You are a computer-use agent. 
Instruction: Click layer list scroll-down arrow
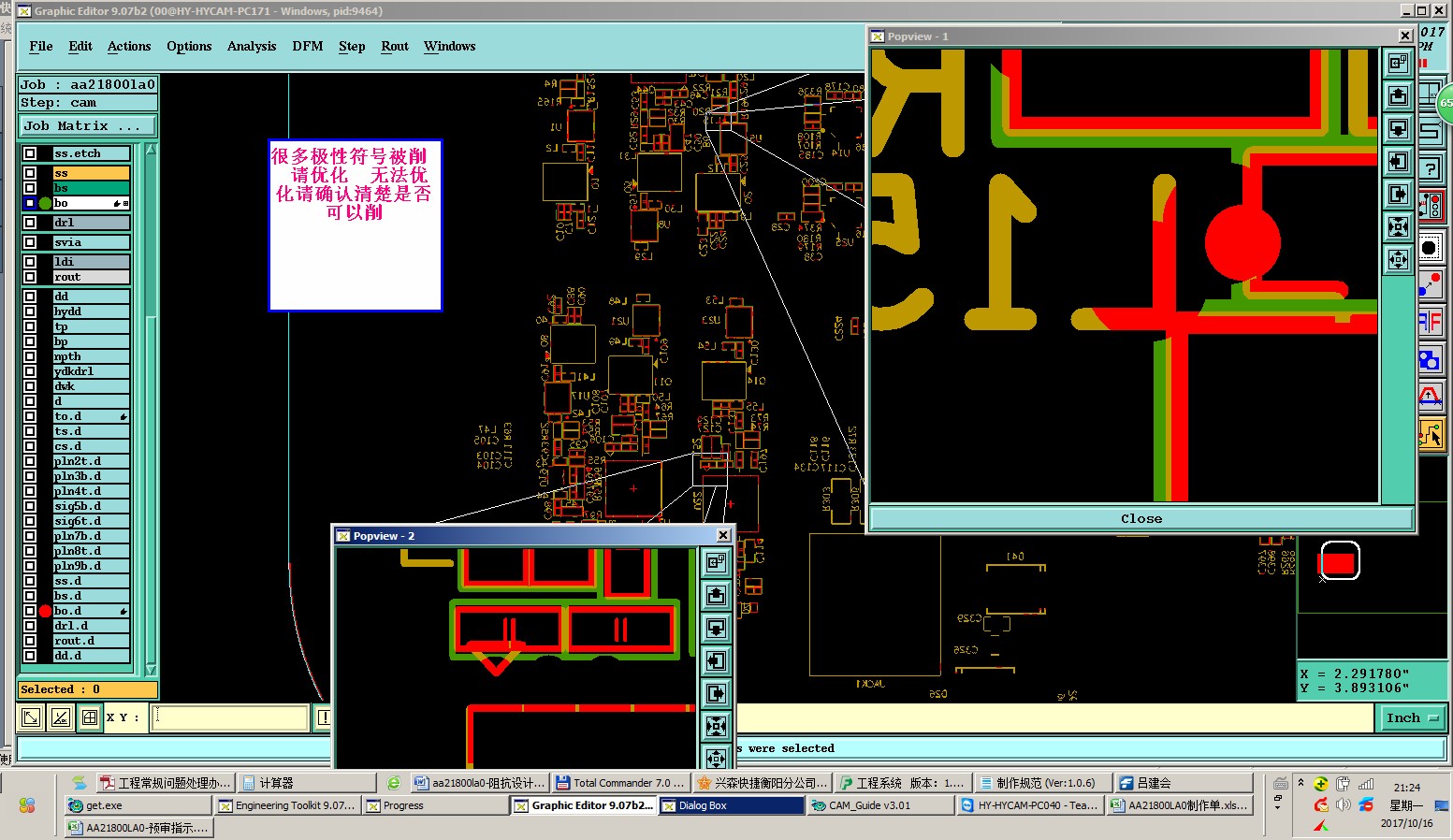point(151,670)
